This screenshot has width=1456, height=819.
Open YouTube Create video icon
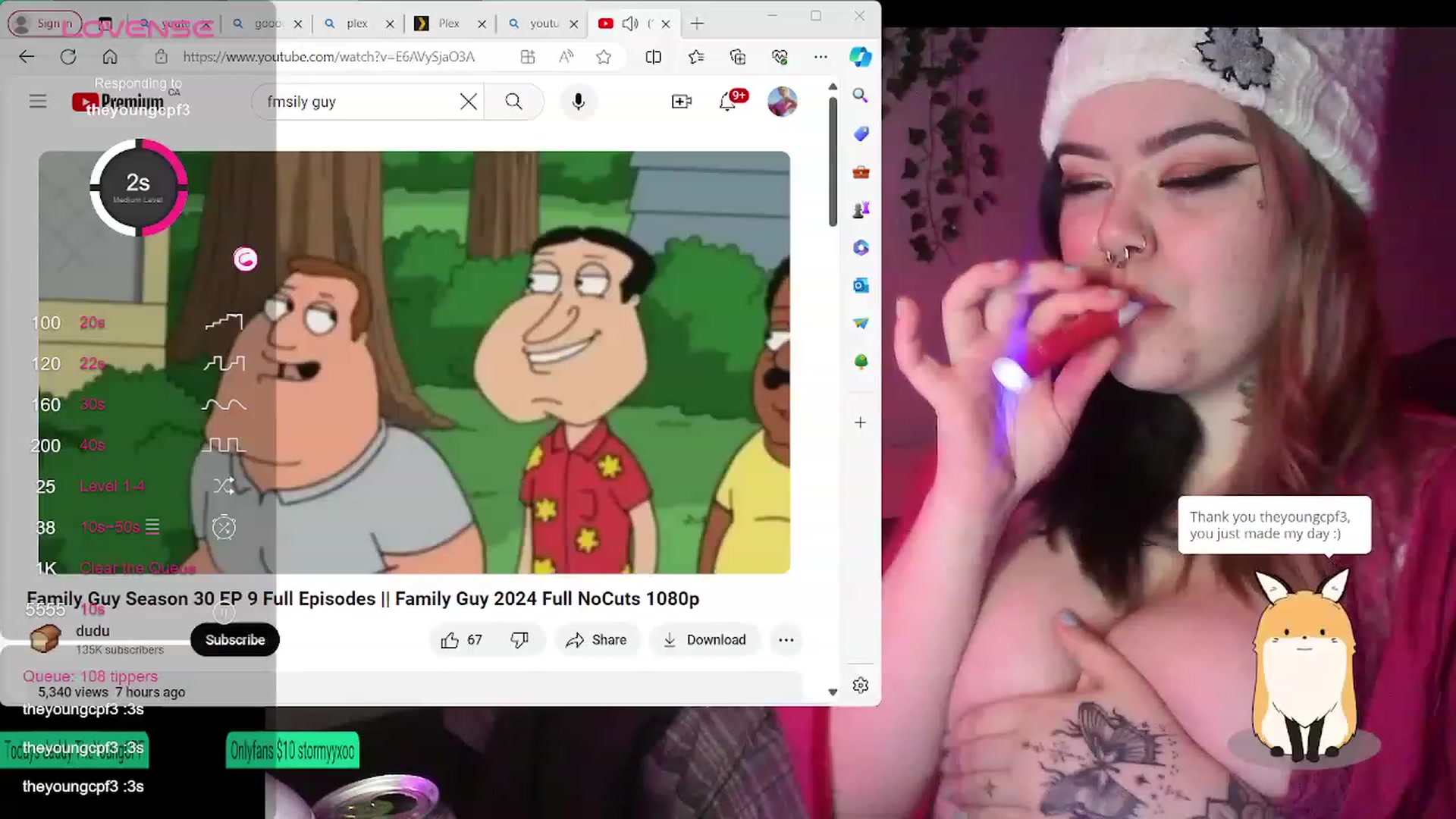tap(682, 102)
